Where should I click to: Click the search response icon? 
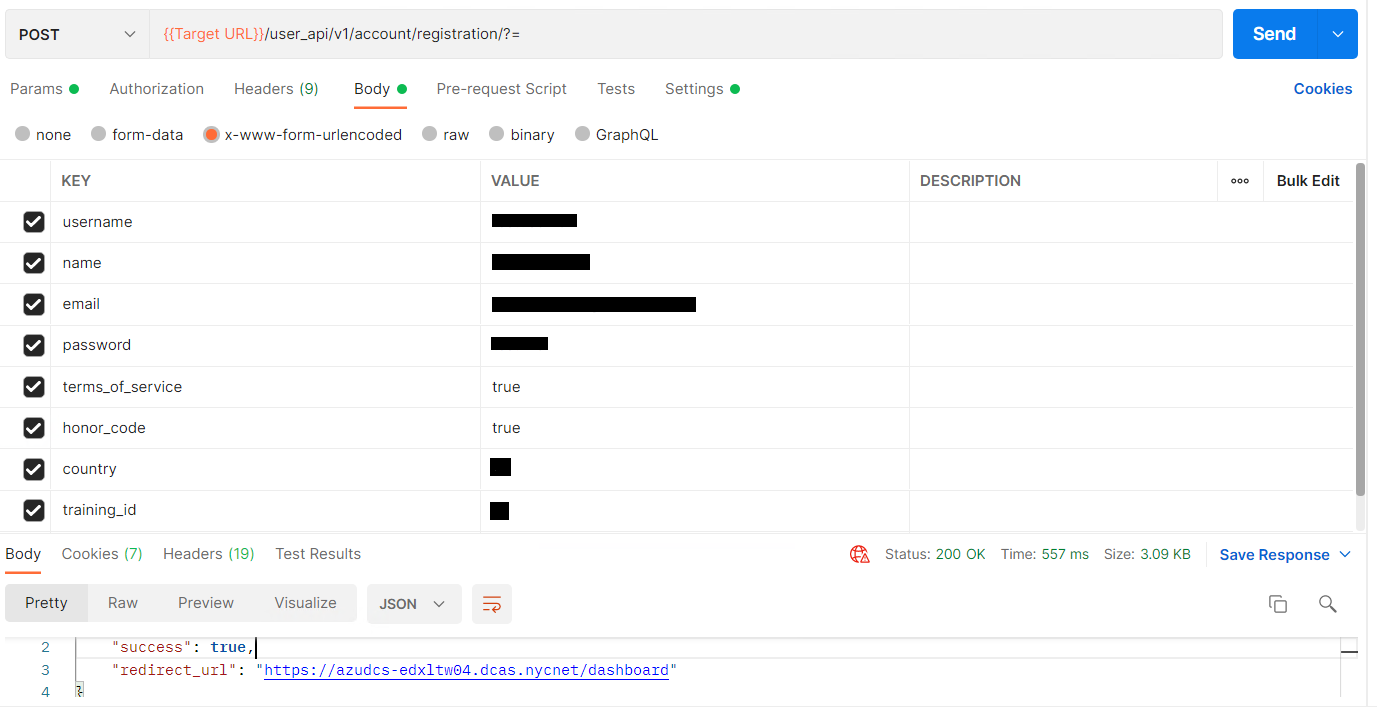pyautogui.click(x=1327, y=603)
